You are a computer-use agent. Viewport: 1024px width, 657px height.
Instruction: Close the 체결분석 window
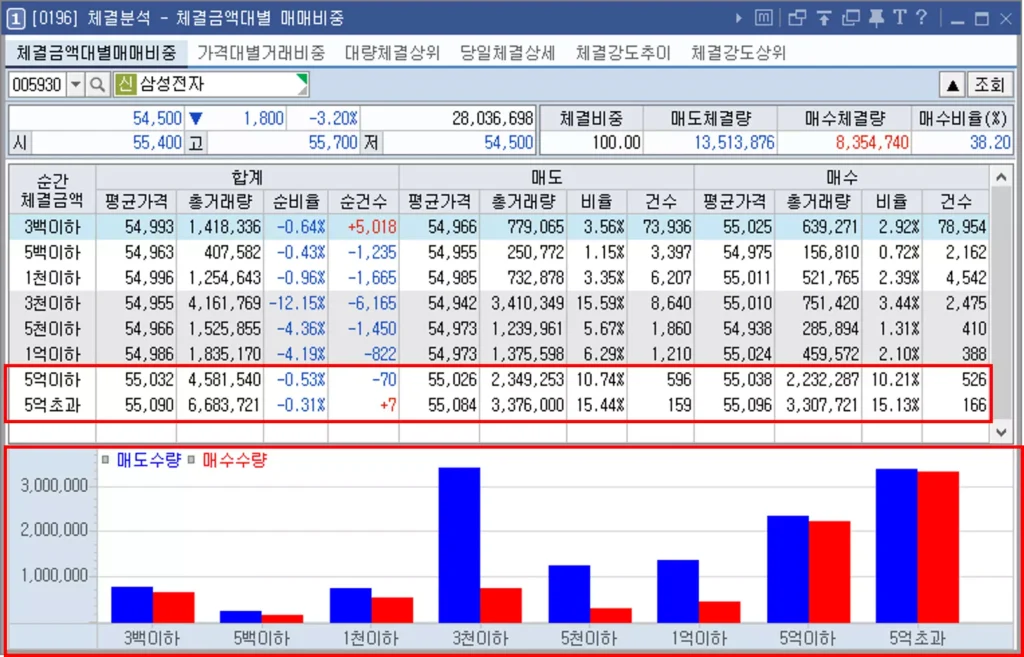[x=1006, y=18]
